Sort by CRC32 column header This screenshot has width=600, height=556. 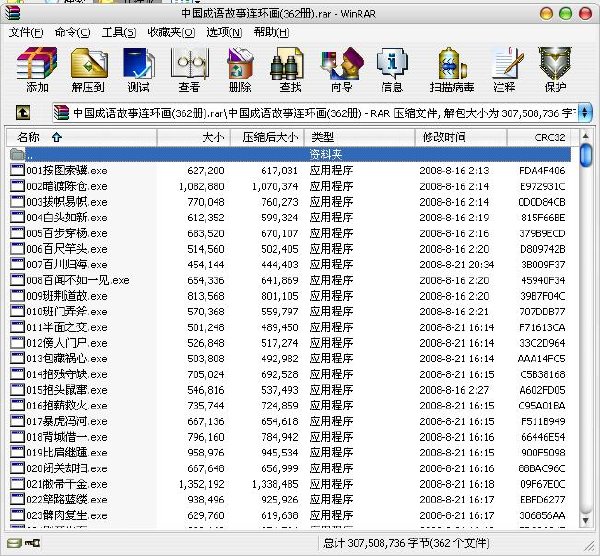pyautogui.click(x=538, y=137)
